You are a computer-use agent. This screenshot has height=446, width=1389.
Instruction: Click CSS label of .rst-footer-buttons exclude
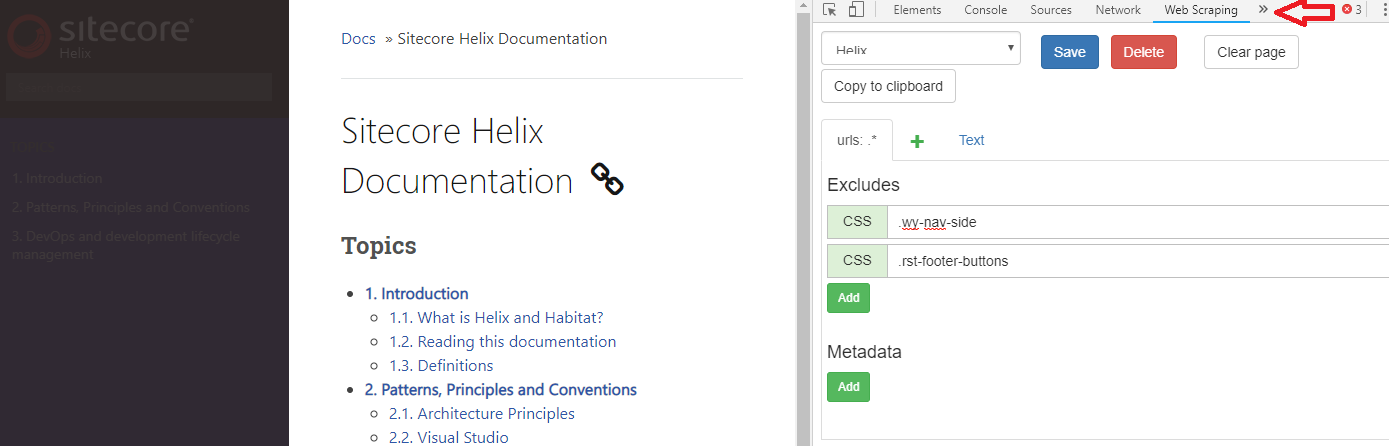click(857, 261)
